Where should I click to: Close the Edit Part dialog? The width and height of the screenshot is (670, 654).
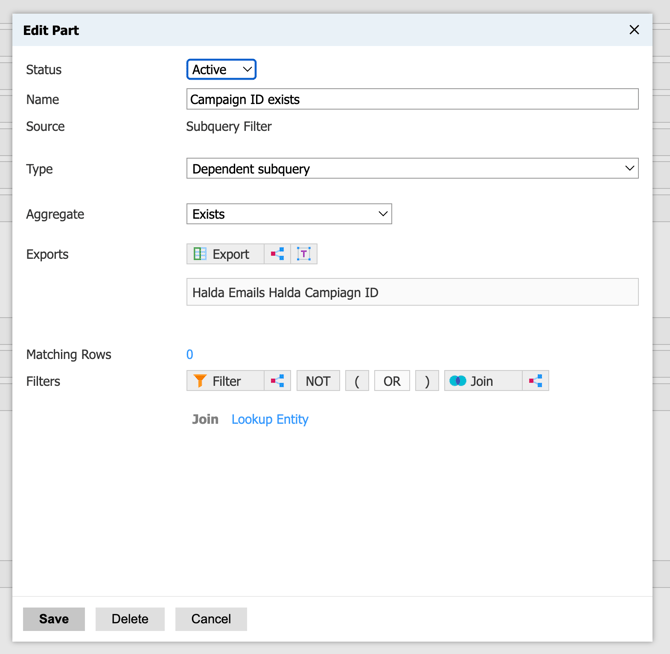[x=634, y=30]
